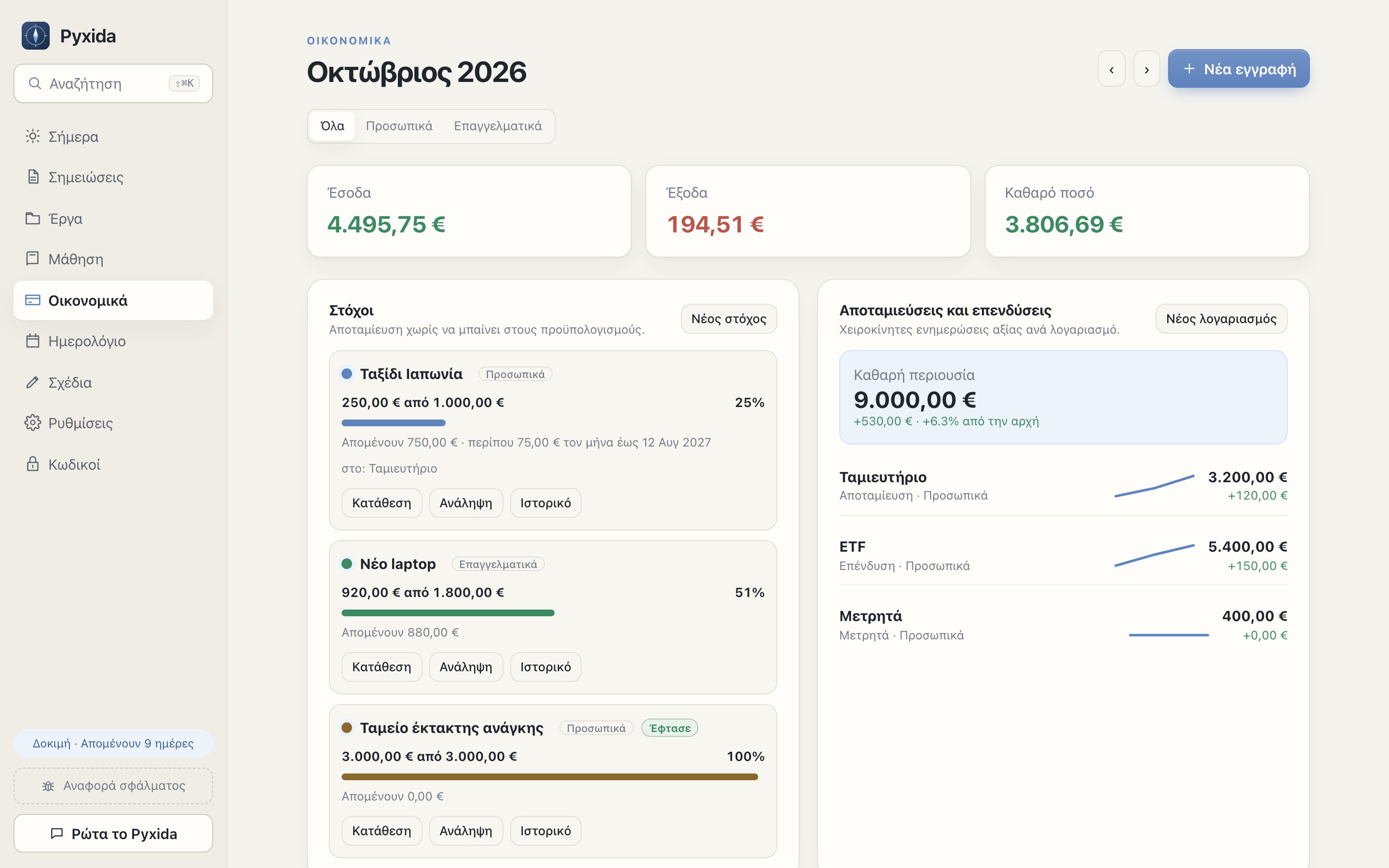
Task: Switch to the Επαγγελματικά filter tab
Action: click(x=498, y=126)
